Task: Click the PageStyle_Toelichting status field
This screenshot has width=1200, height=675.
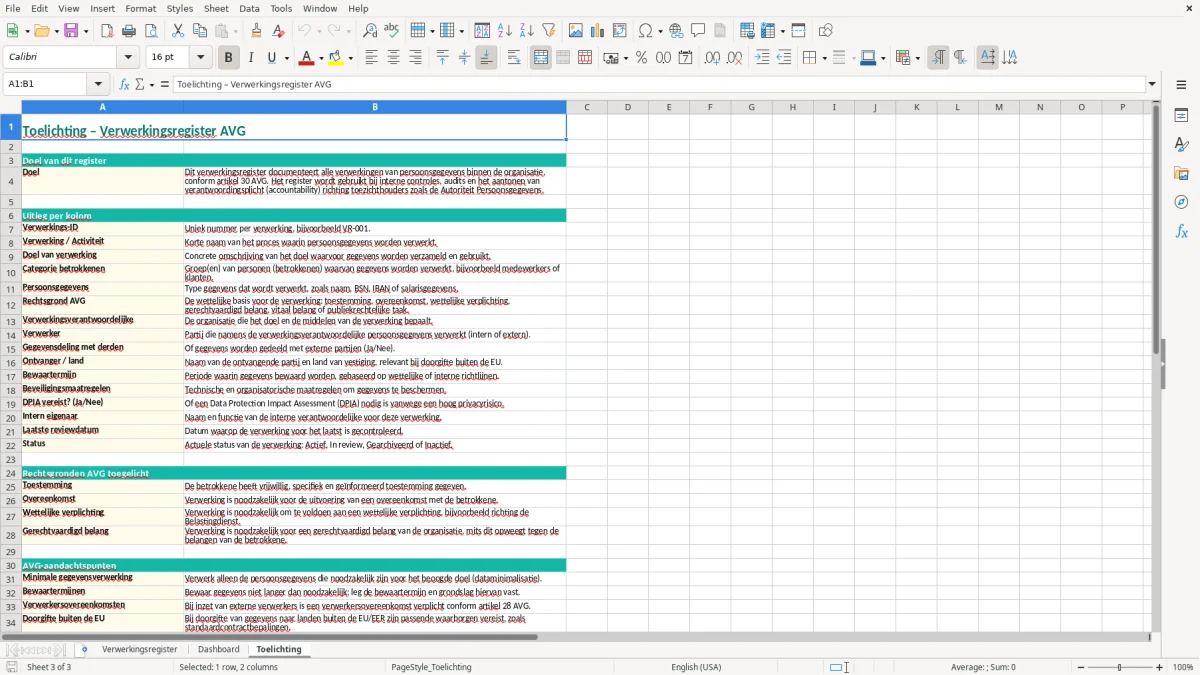Action: click(x=431, y=667)
